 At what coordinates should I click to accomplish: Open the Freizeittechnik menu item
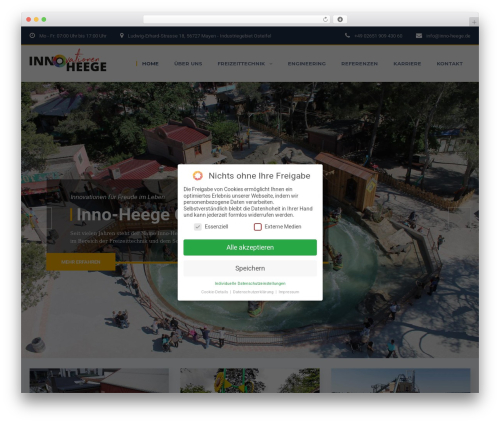pyautogui.click(x=241, y=64)
